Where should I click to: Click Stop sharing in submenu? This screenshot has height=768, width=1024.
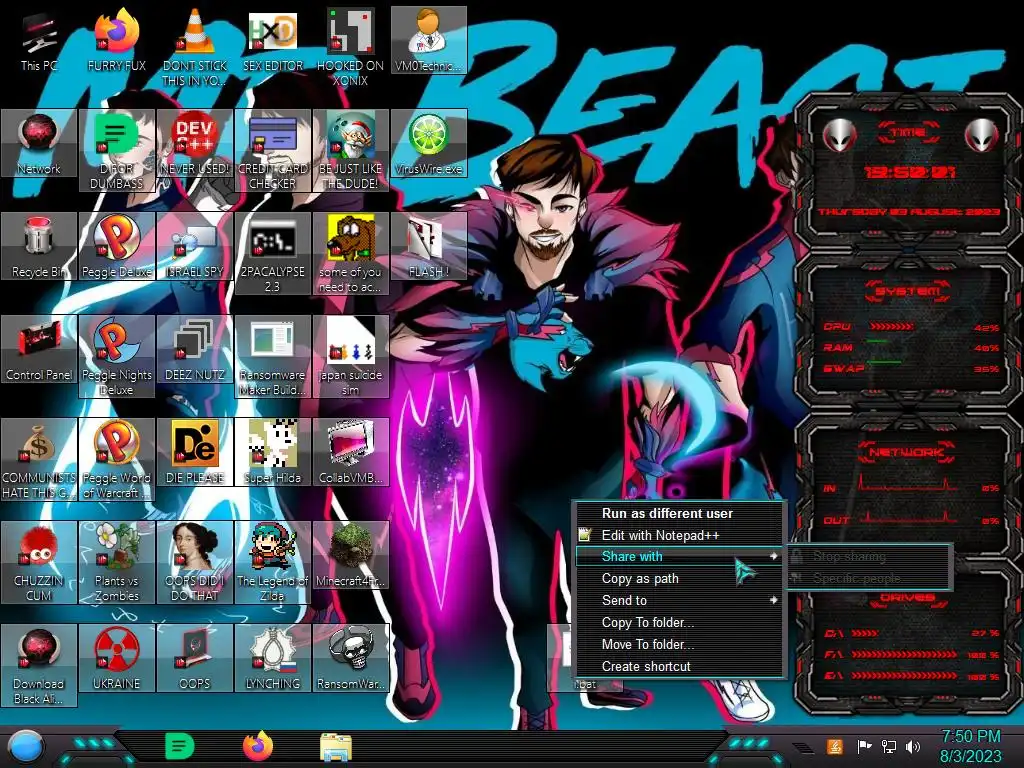pos(868,557)
